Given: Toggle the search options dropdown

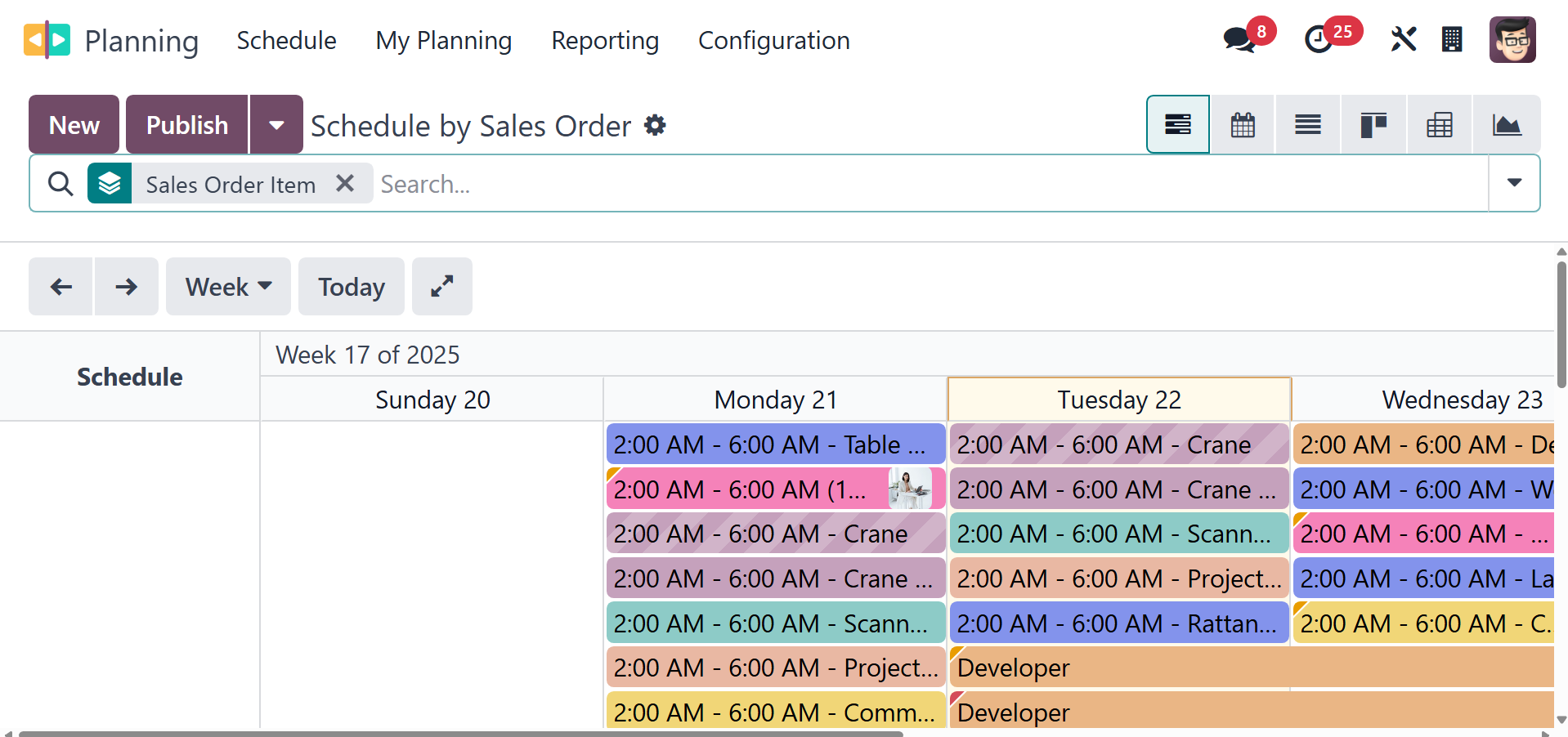Looking at the screenshot, I should (1514, 183).
